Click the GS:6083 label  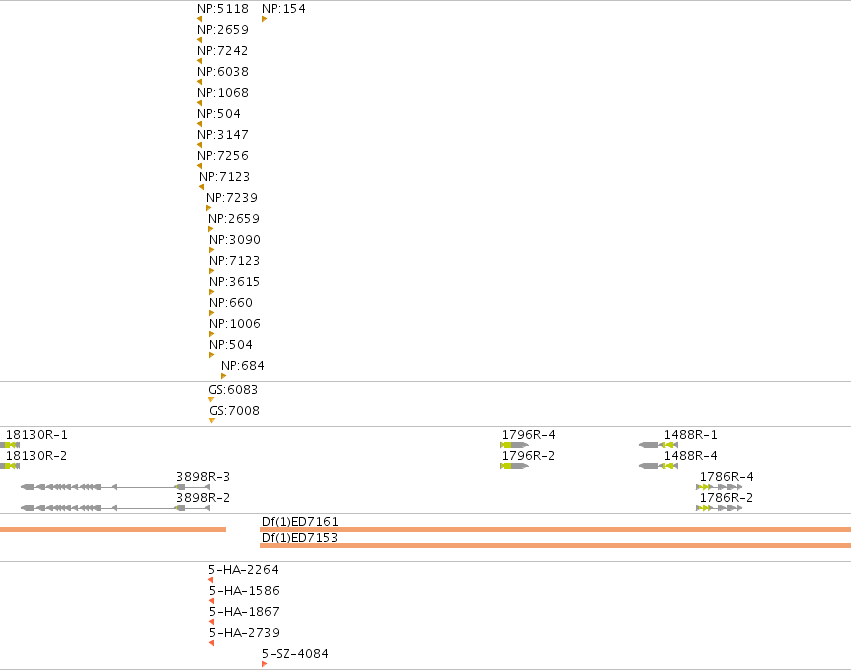coord(233,390)
